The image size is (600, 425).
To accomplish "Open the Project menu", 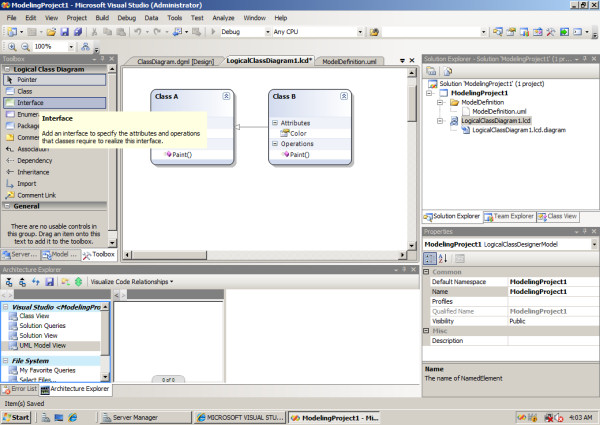I will point(77,18).
